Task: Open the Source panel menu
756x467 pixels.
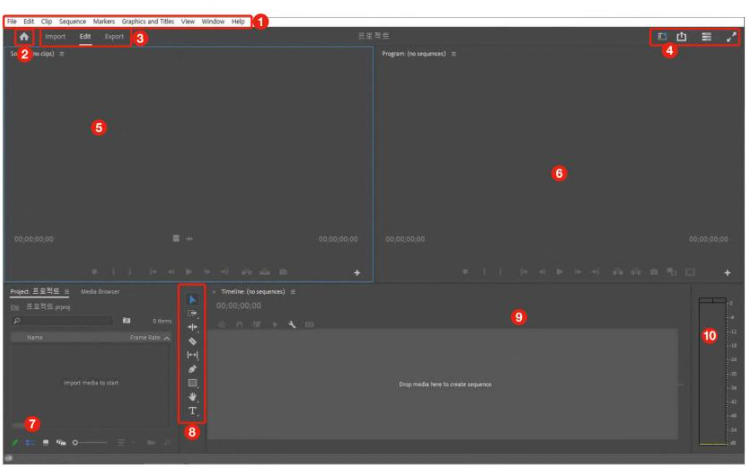Action: tap(62, 54)
